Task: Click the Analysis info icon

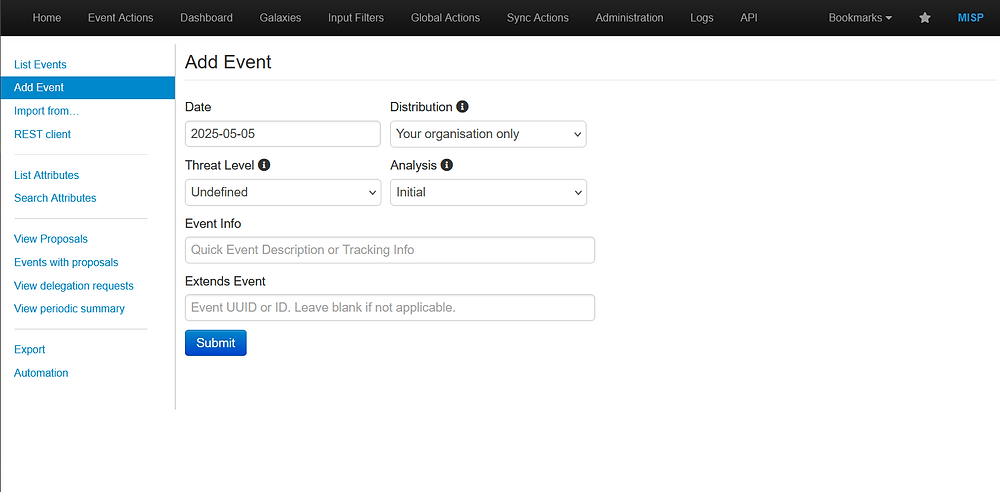Action: [x=446, y=165]
